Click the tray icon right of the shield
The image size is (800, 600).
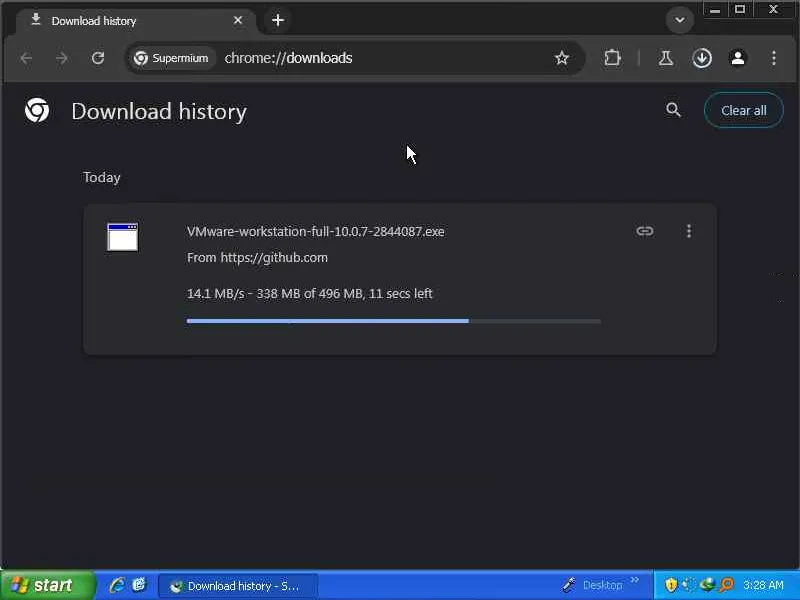[x=689, y=585]
